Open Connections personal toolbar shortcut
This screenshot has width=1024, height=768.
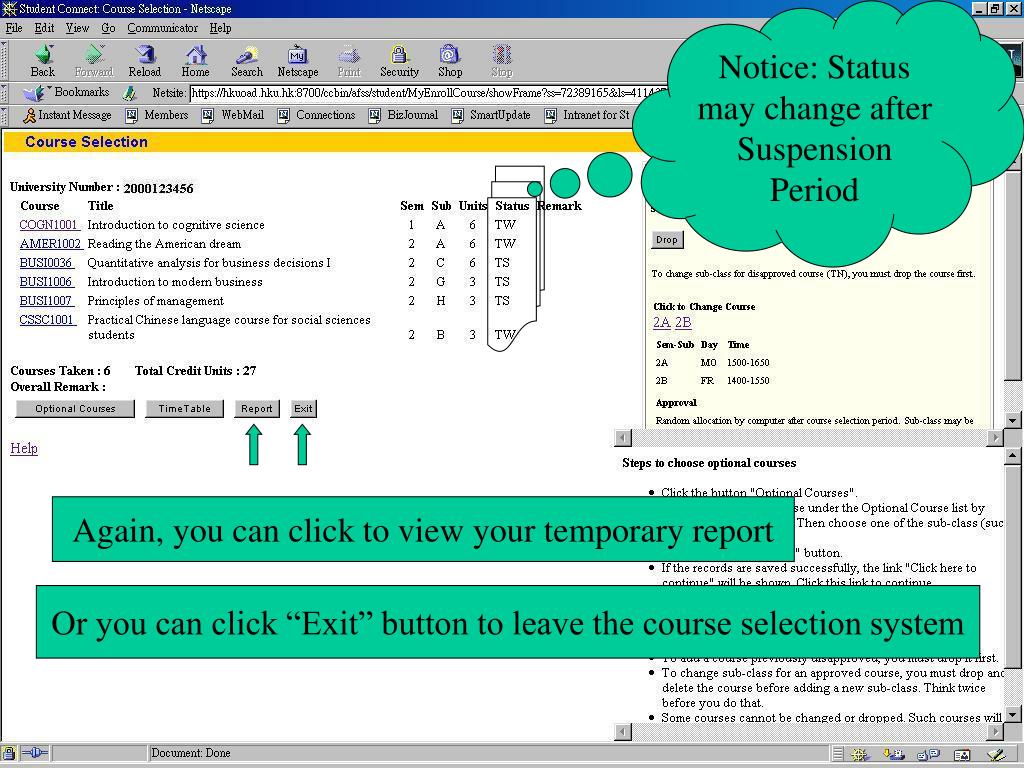[315, 115]
